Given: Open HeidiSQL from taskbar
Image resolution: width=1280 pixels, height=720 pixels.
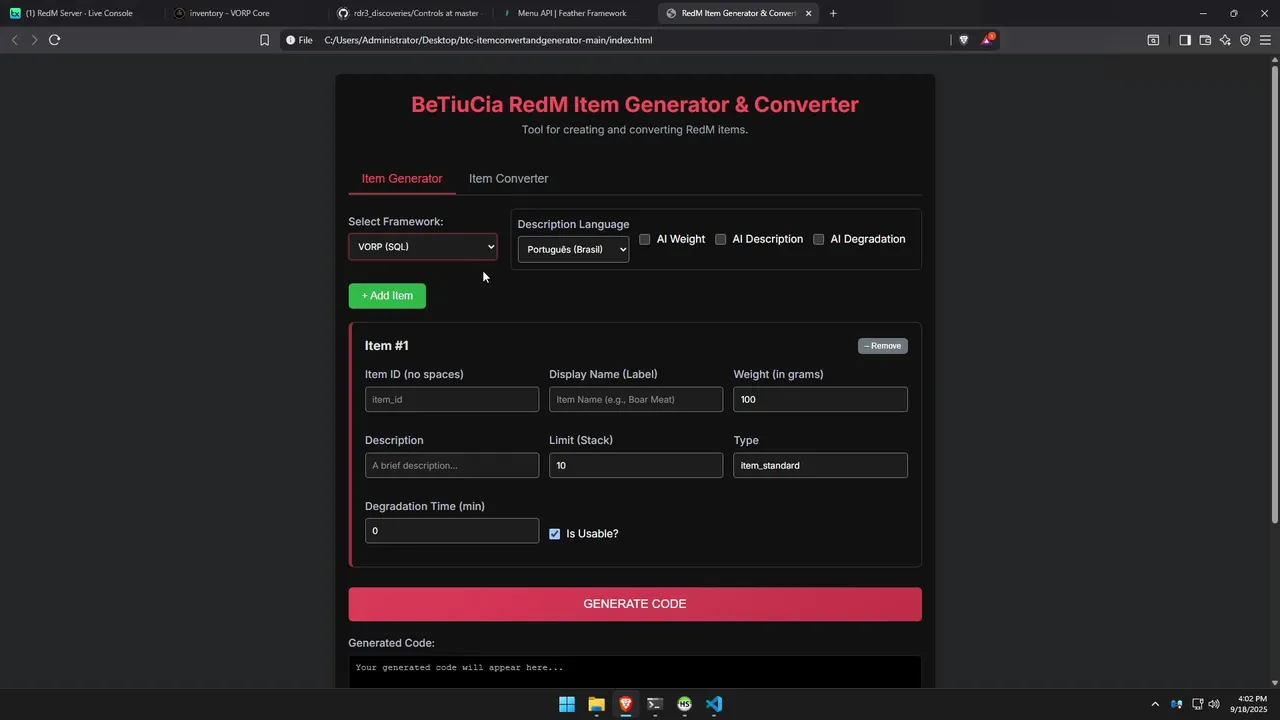Looking at the screenshot, I should 684,704.
